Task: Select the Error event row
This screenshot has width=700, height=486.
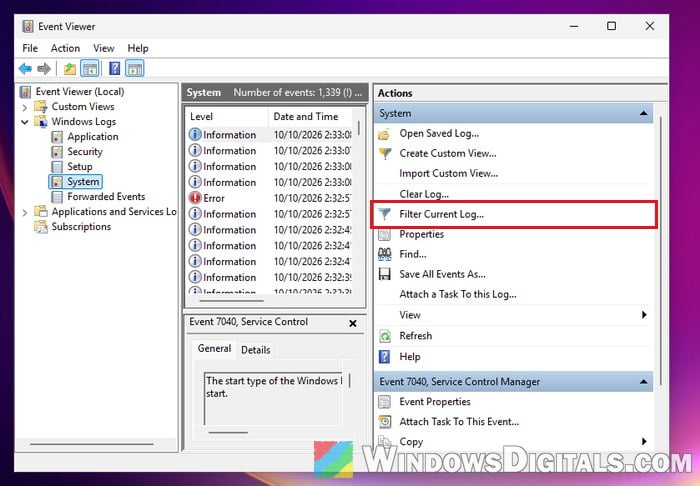Action: [270, 198]
